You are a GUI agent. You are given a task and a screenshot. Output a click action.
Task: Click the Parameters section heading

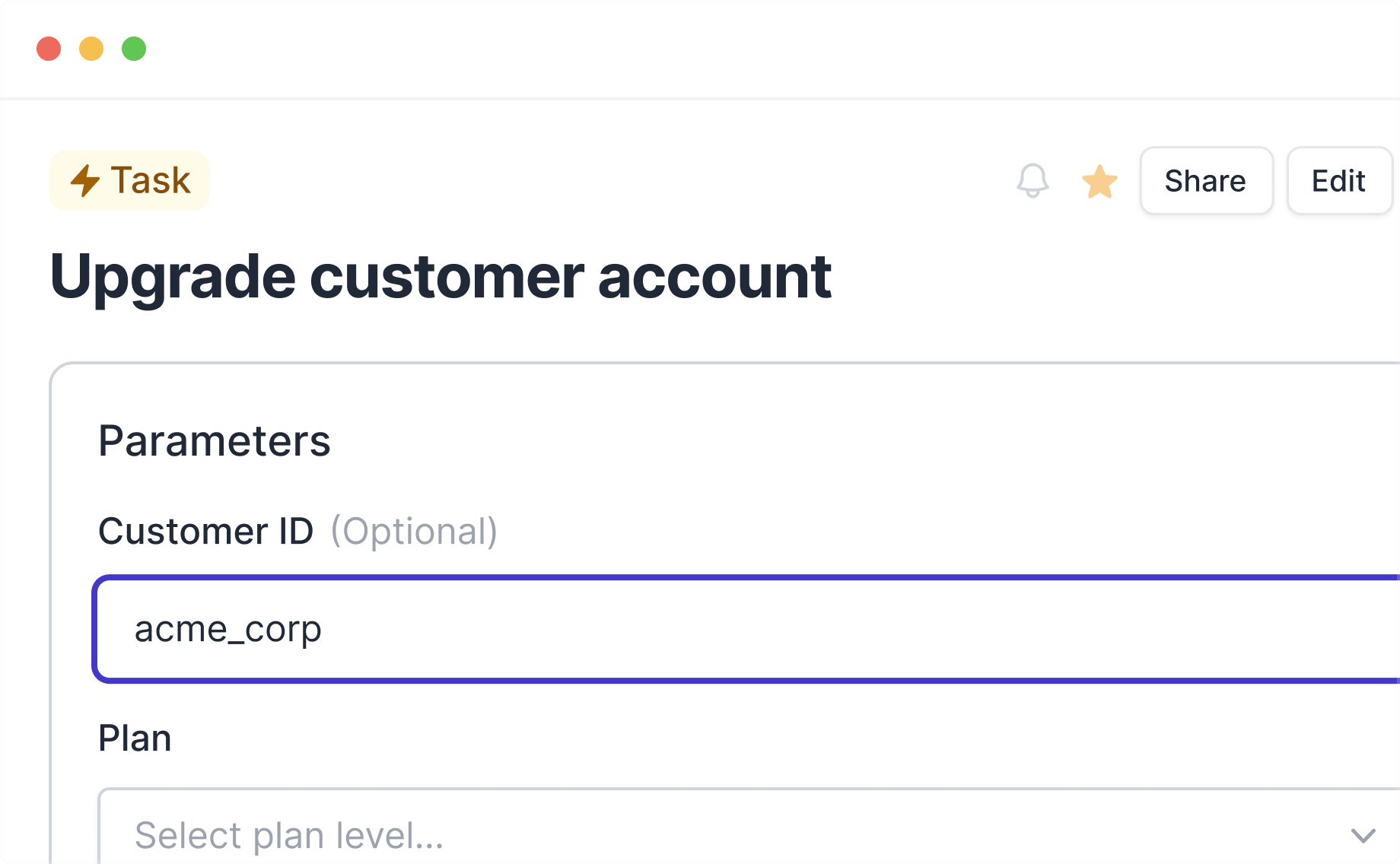coord(215,441)
